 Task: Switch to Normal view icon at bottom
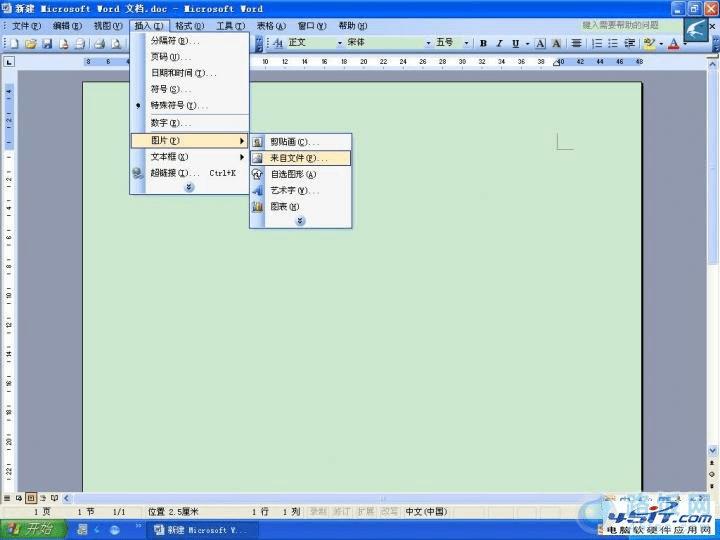[x=7, y=498]
